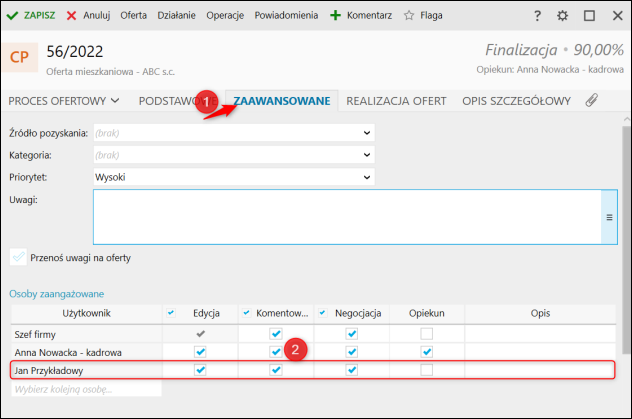Open the Działanie menu
The image size is (632, 419).
[177, 15]
